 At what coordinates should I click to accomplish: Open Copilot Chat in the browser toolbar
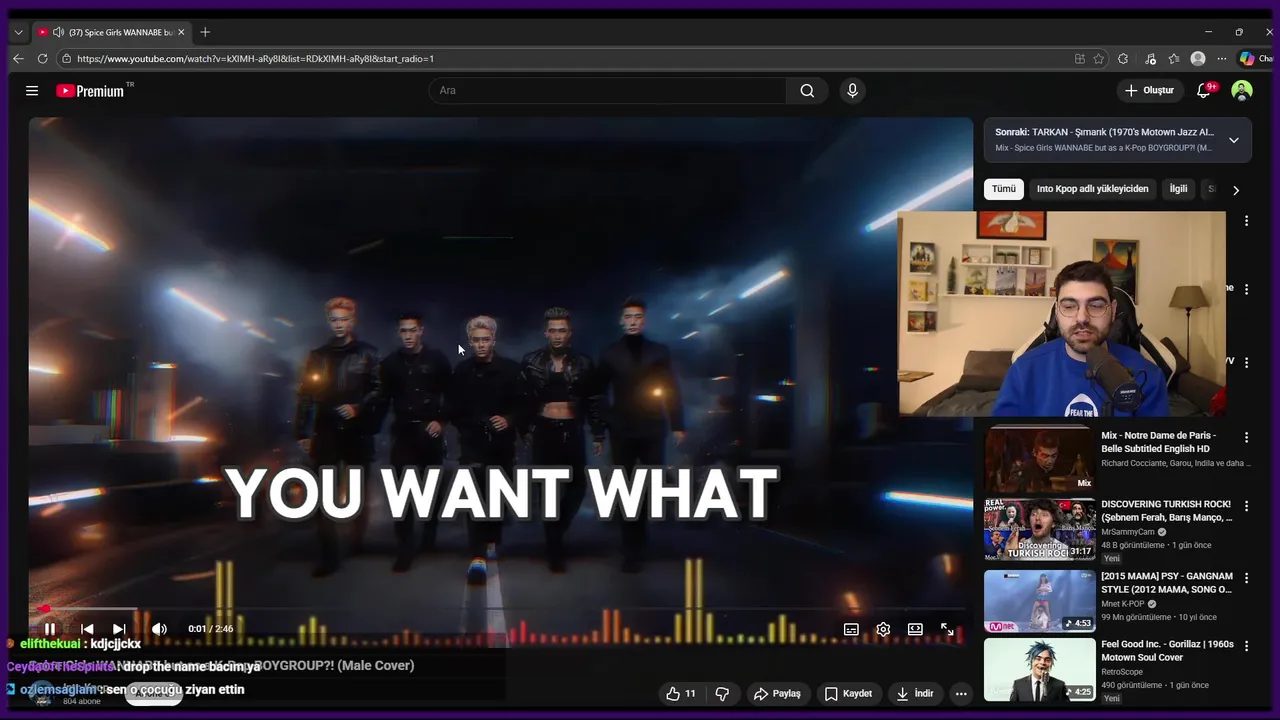1256,59
